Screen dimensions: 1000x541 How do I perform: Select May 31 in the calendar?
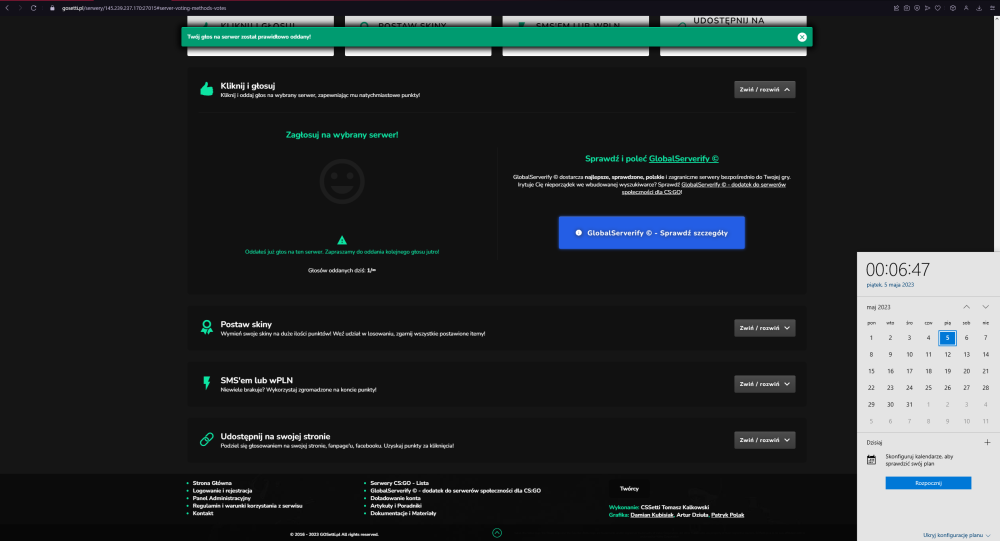[909, 404]
